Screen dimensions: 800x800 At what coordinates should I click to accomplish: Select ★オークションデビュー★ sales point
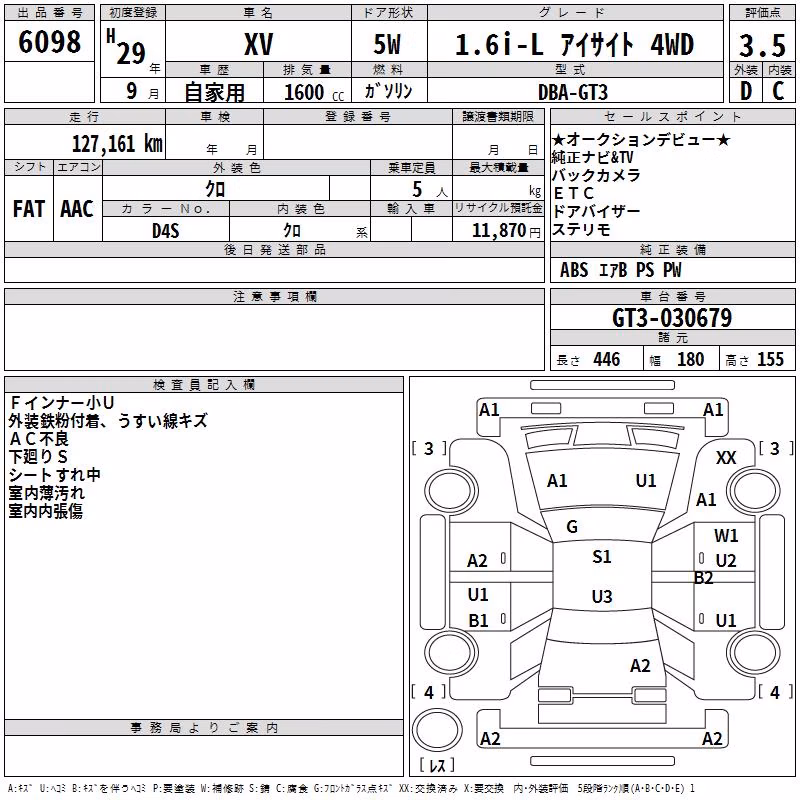click(x=641, y=139)
